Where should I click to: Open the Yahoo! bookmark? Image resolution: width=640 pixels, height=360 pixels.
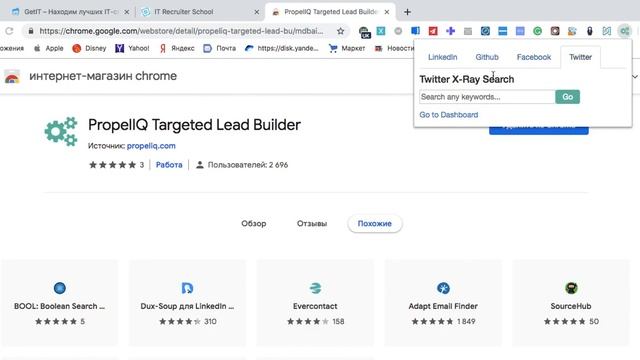coord(132,48)
